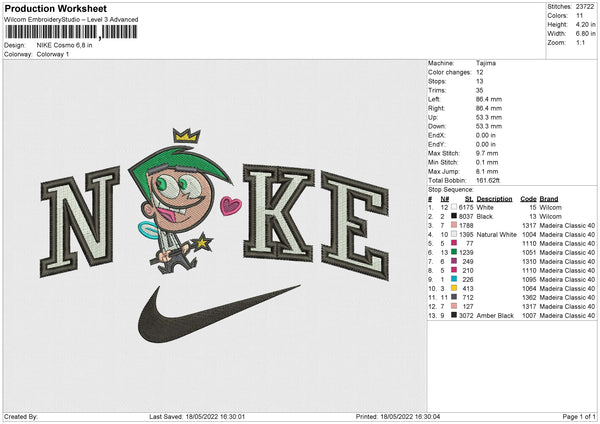Image resolution: width=600 pixels, height=424 pixels.
Task: Select the "EndY:" label
Action: coord(437,144)
